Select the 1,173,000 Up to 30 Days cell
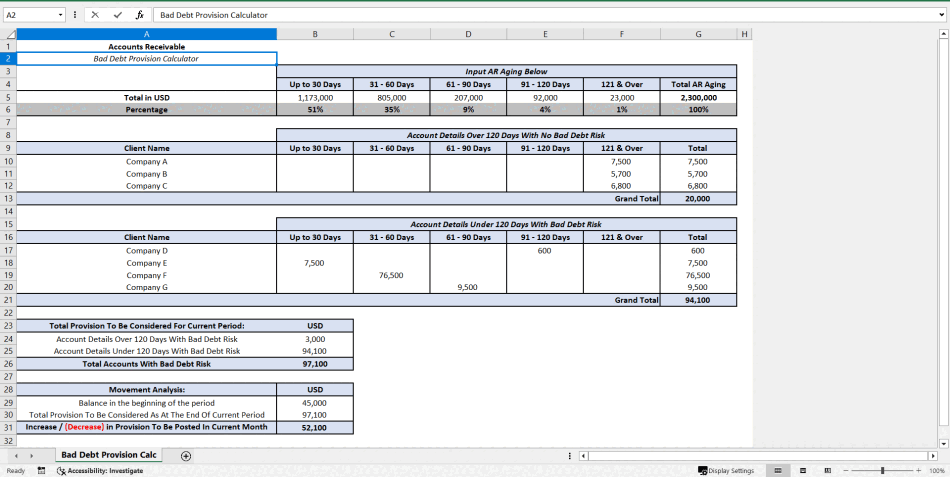This screenshot has height=478, width=950. tap(315, 98)
